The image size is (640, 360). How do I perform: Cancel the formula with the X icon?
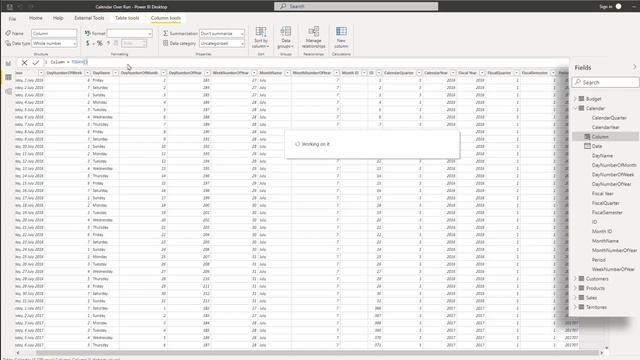pyautogui.click(x=24, y=62)
